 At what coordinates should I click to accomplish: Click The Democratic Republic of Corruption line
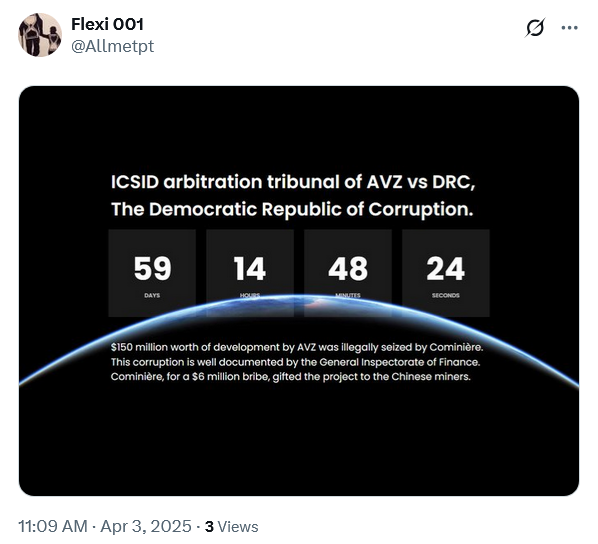point(292,209)
